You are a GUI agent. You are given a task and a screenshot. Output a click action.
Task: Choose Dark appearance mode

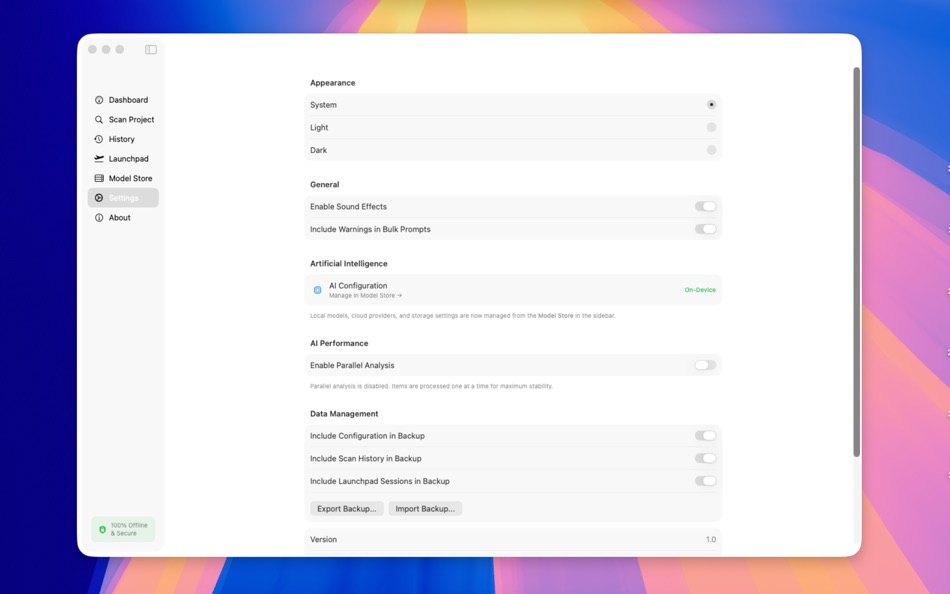tap(711, 149)
